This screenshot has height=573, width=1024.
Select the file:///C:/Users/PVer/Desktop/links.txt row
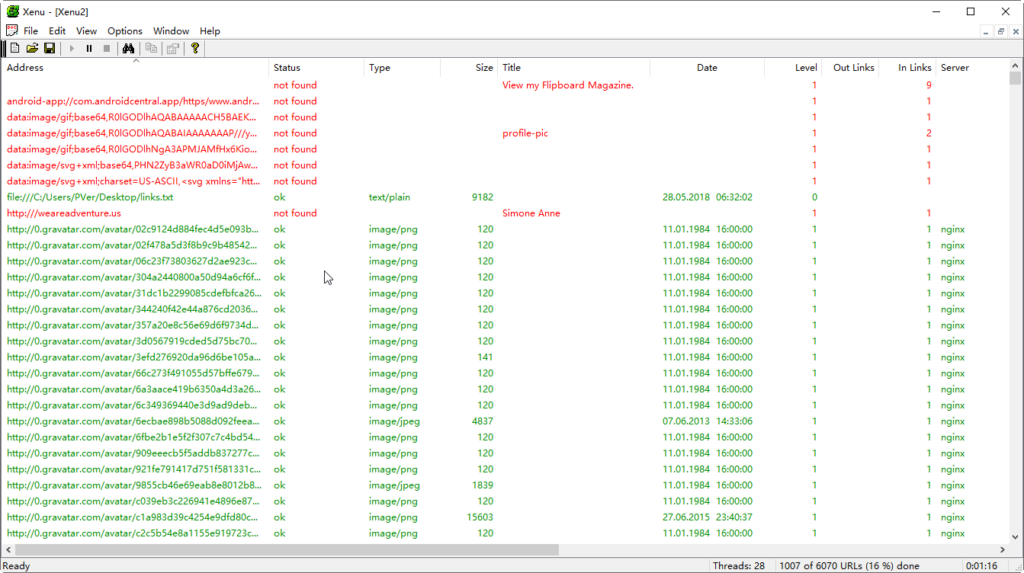(90, 197)
